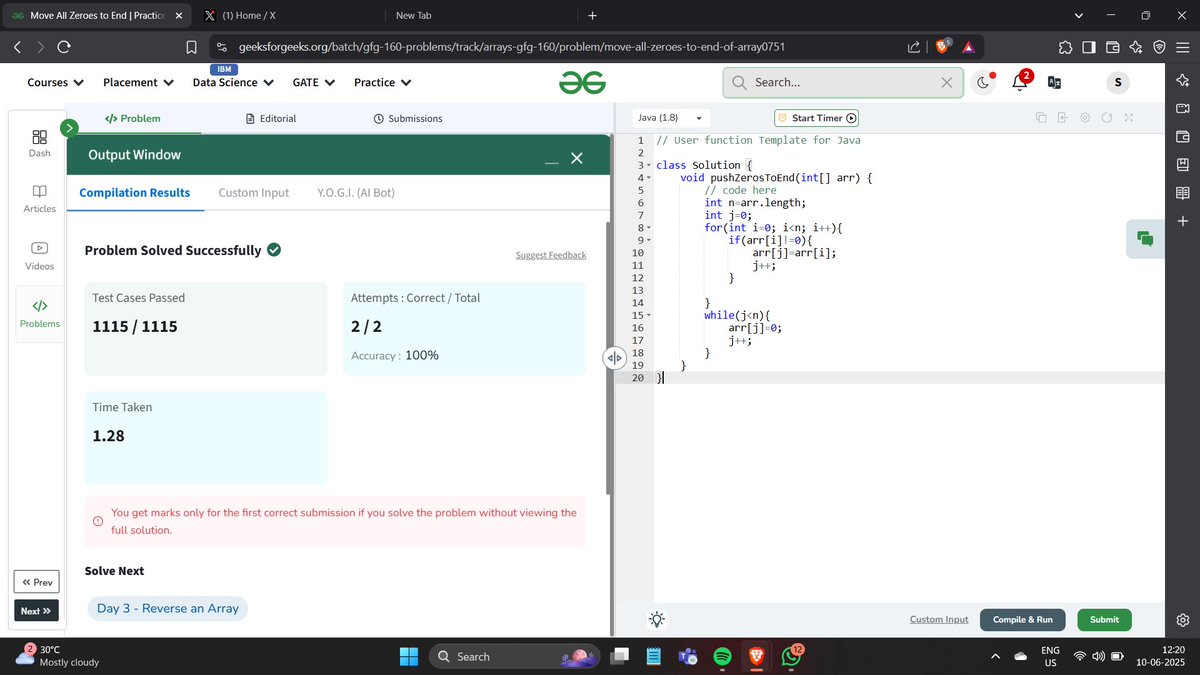Select Problems in the left sidebar
This screenshot has height=675, width=1200.
(39, 311)
